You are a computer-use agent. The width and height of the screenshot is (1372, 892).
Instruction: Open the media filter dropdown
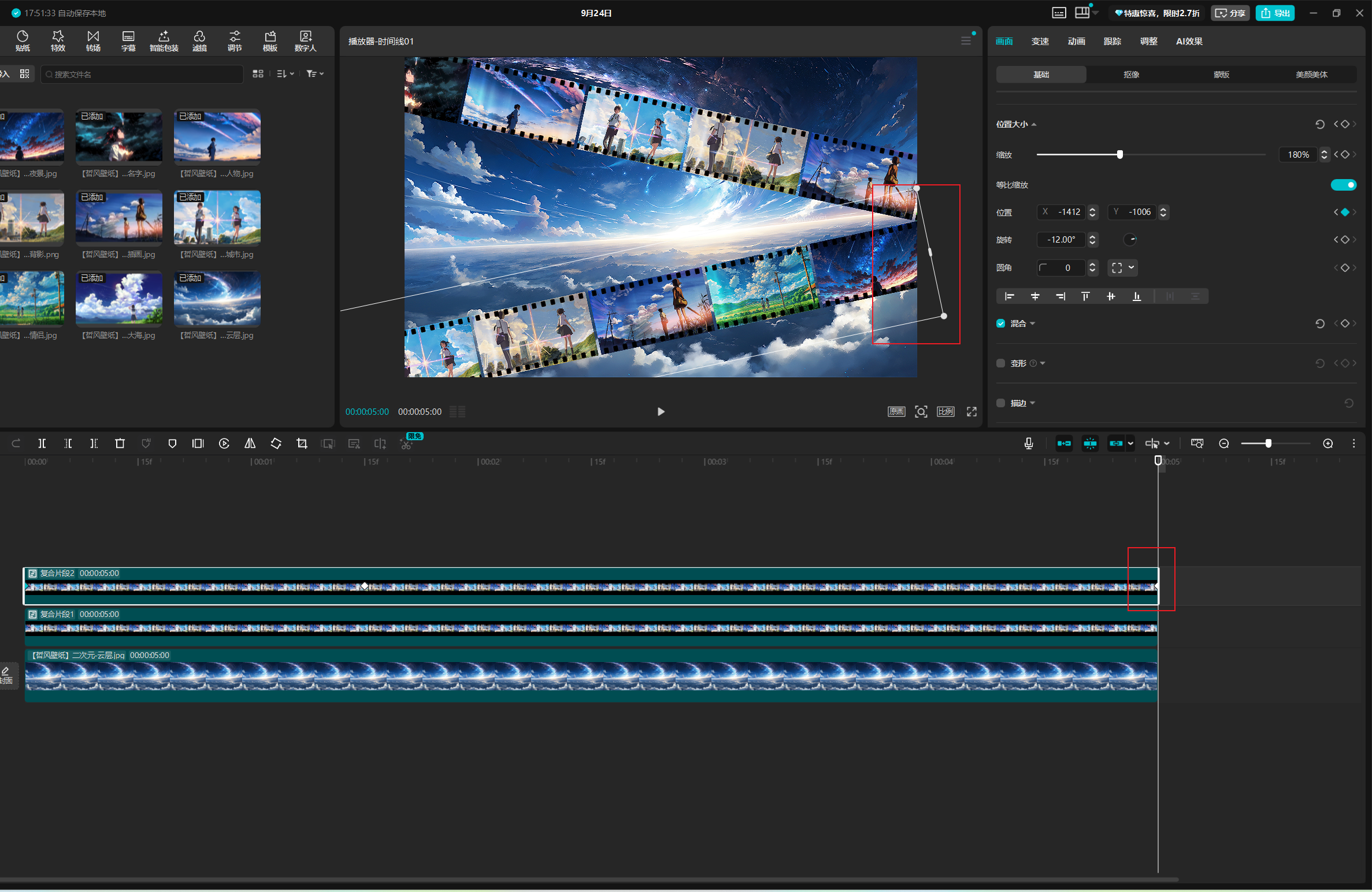tap(315, 74)
